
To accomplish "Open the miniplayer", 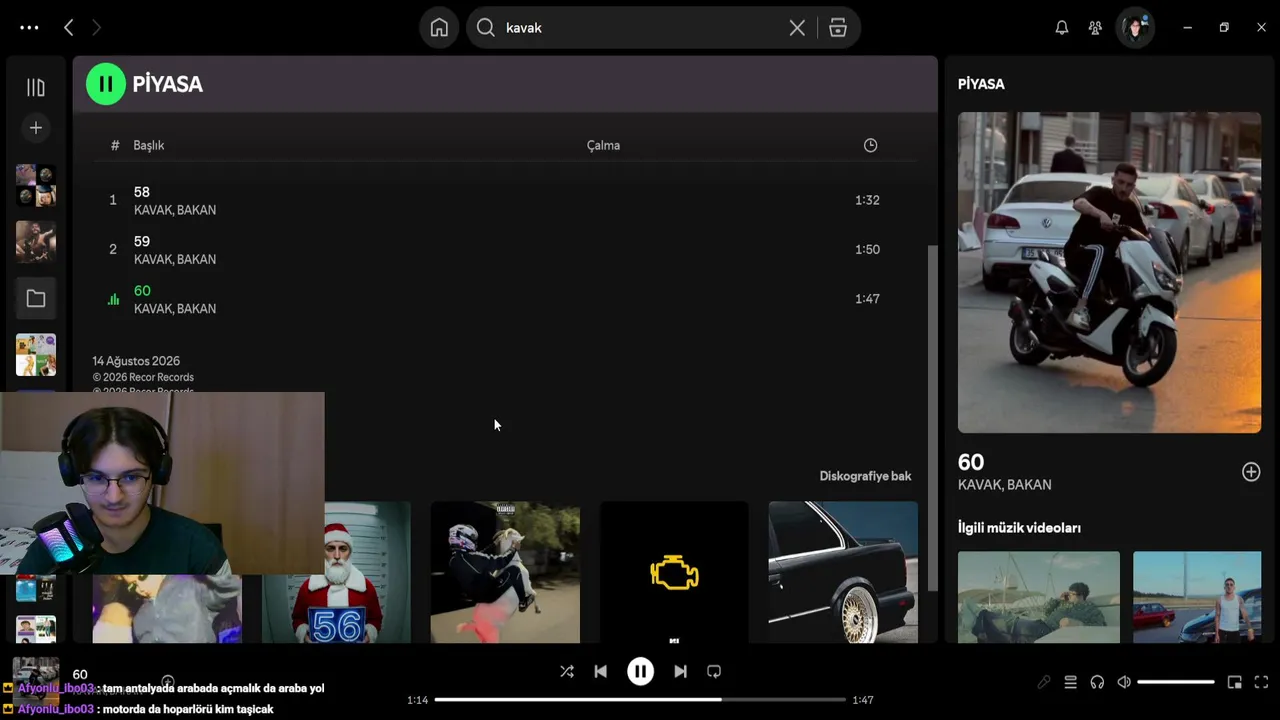I will [x=1235, y=682].
